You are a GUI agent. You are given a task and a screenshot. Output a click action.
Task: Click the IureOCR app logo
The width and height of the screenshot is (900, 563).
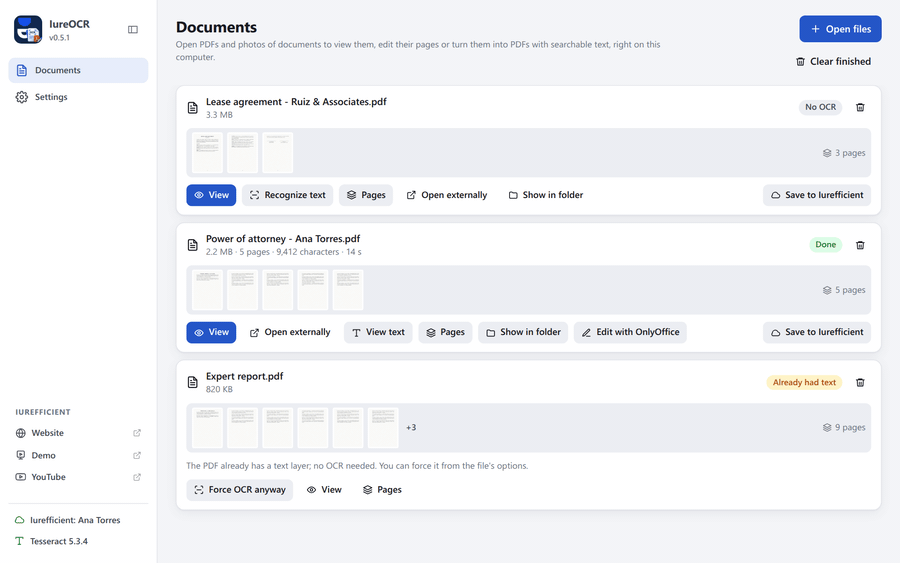tap(28, 30)
